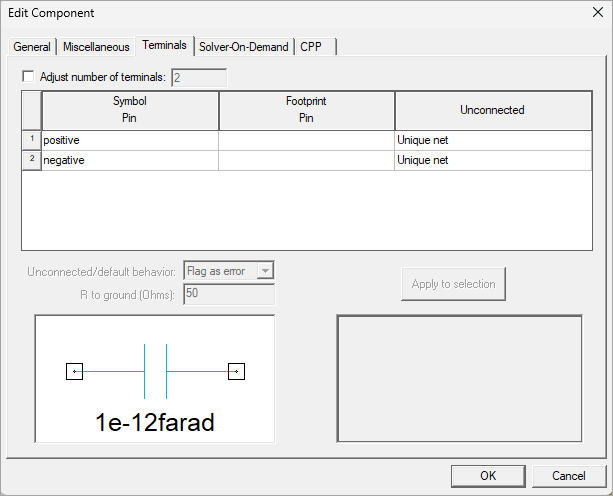This screenshot has height=496, width=613.
Task: Close the Edit Component dialog
Action: tap(598, 12)
